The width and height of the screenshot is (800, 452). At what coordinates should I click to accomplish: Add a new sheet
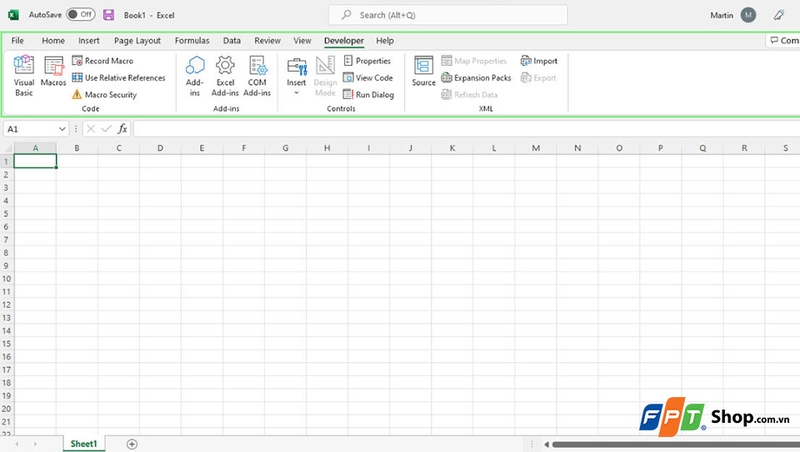pos(132,444)
